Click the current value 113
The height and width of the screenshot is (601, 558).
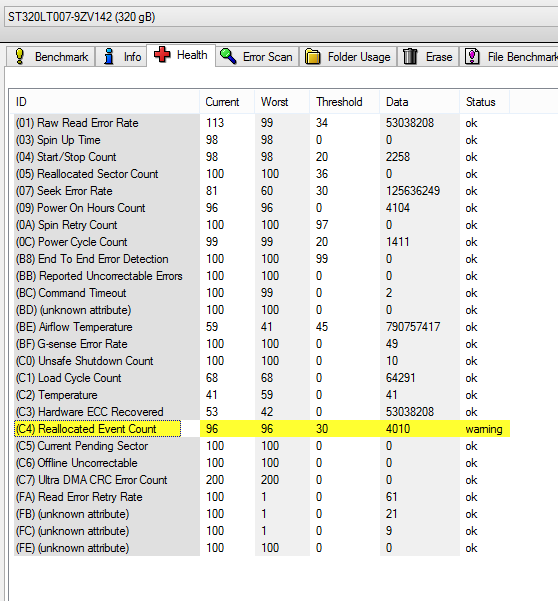(x=215, y=123)
